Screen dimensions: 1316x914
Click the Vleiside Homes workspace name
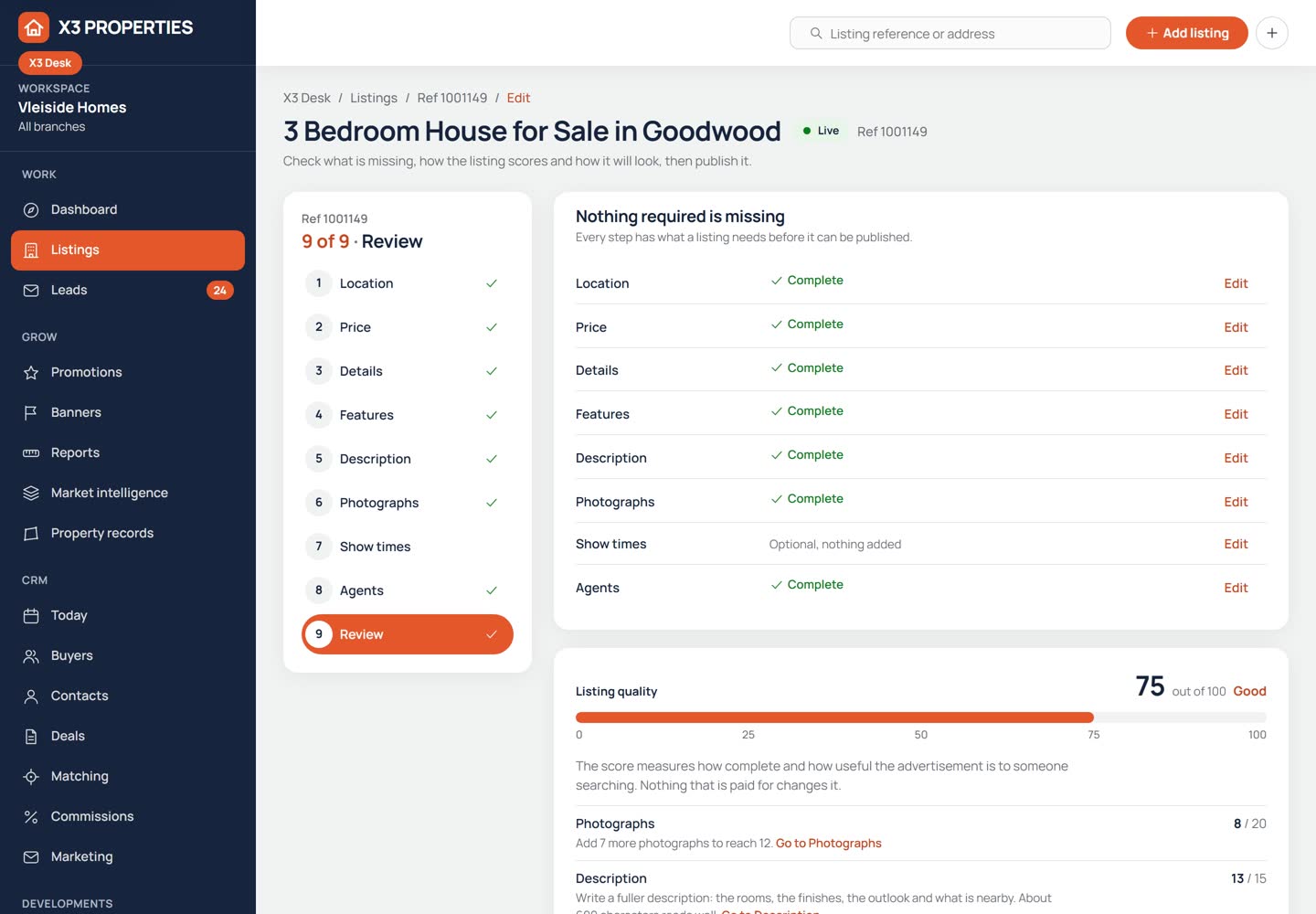pos(72,107)
